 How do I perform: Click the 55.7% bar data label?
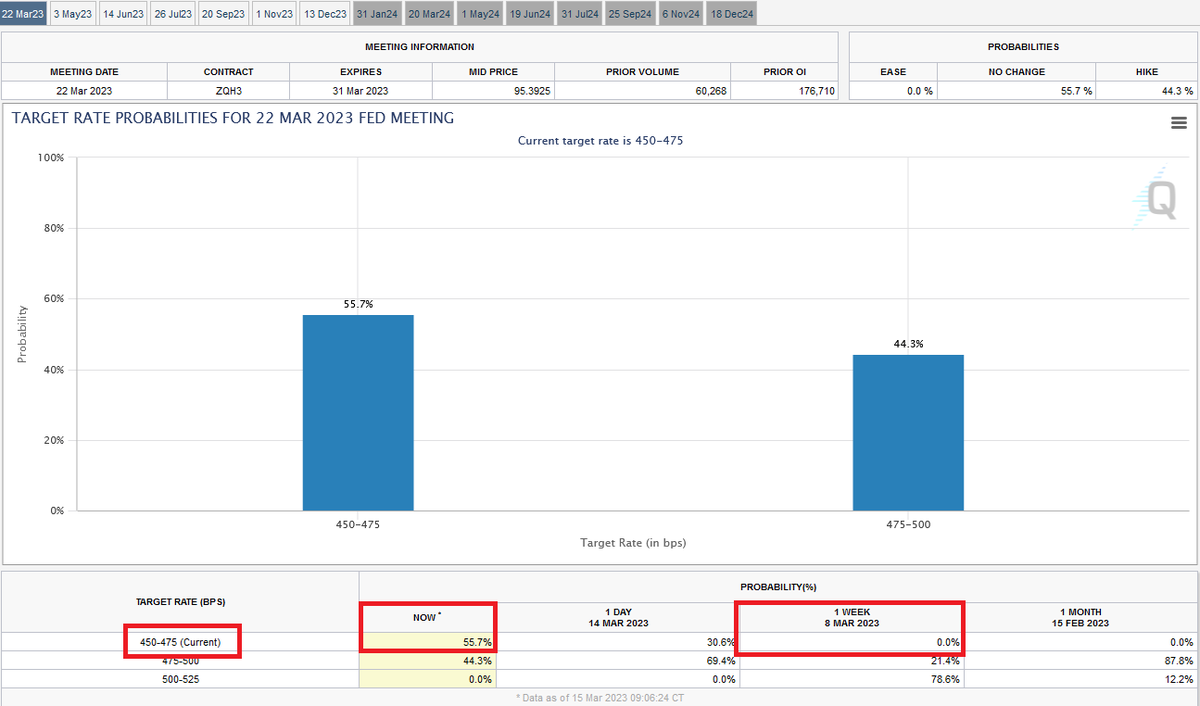tap(358, 304)
